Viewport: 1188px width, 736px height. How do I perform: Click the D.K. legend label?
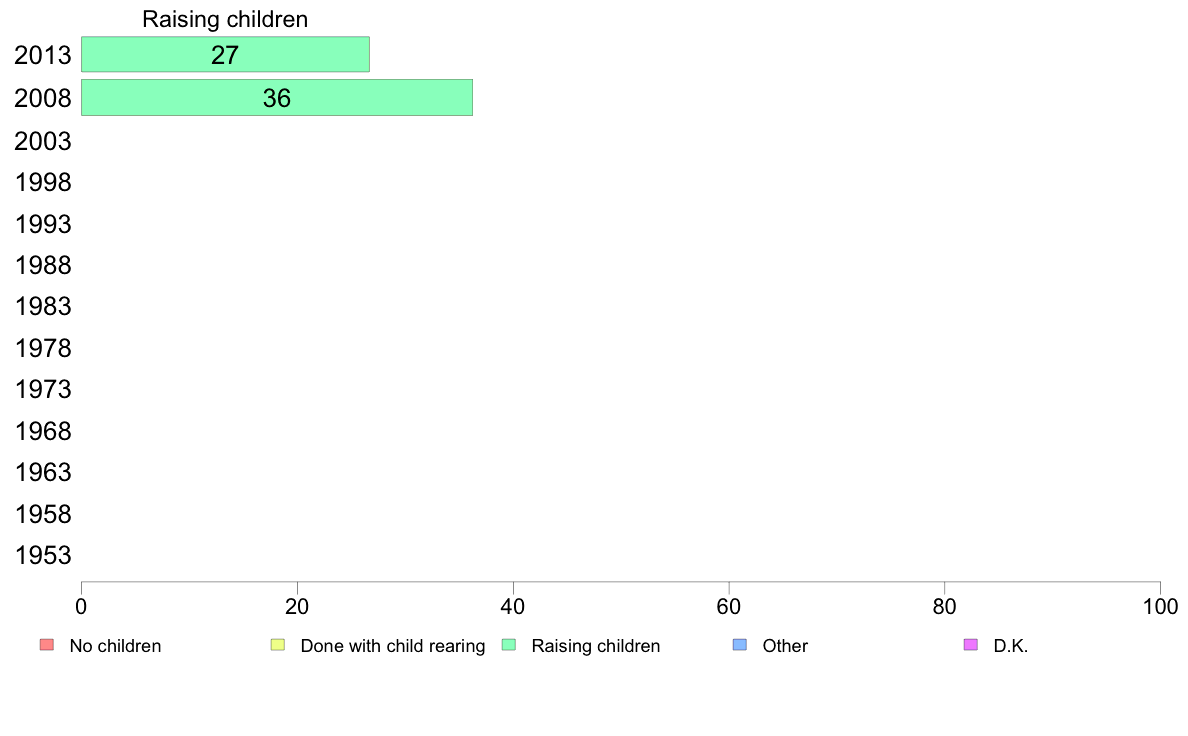pos(1011,646)
